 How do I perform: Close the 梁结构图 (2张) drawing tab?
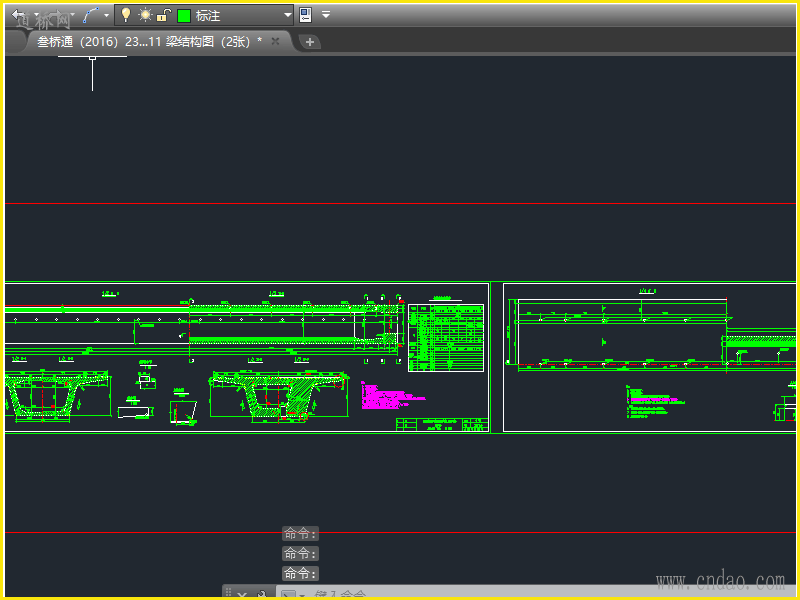click(276, 41)
